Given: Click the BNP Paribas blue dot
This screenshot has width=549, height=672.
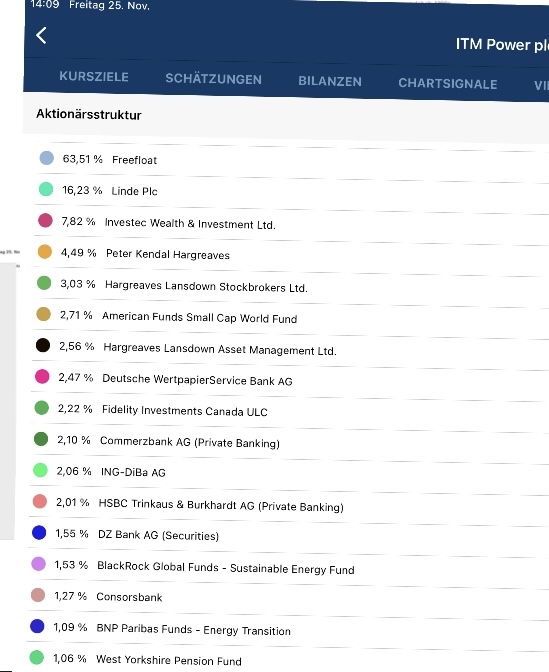Looking at the screenshot, I should (x=37, y=626).
